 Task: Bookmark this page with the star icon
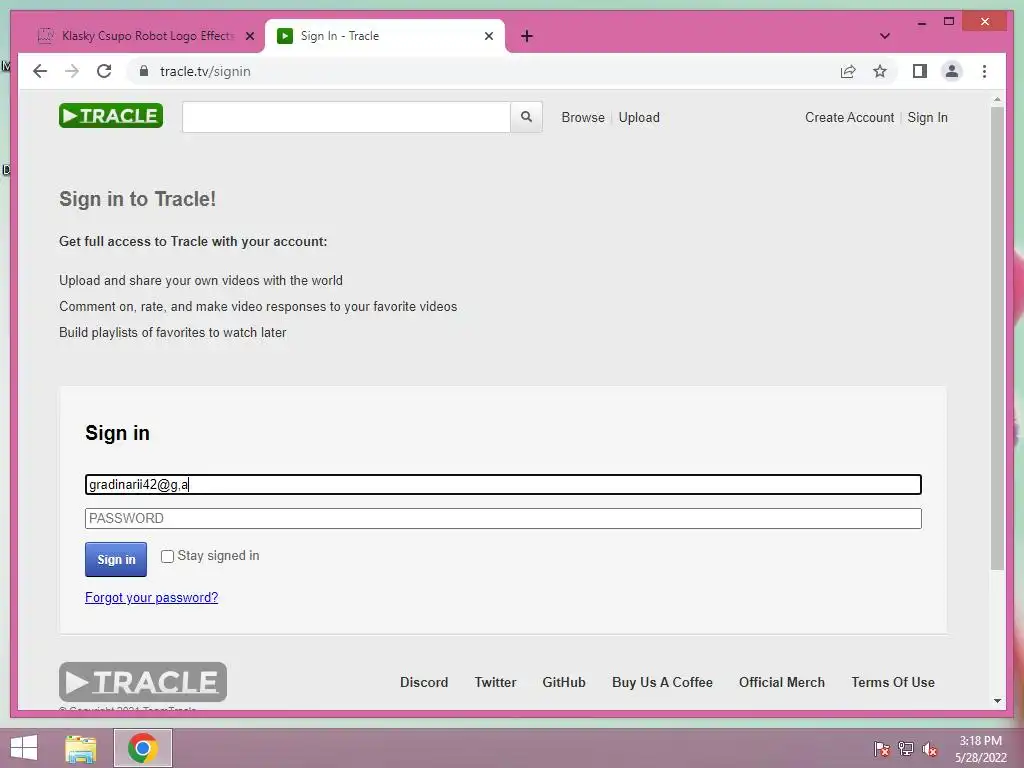tap(880, 71)
